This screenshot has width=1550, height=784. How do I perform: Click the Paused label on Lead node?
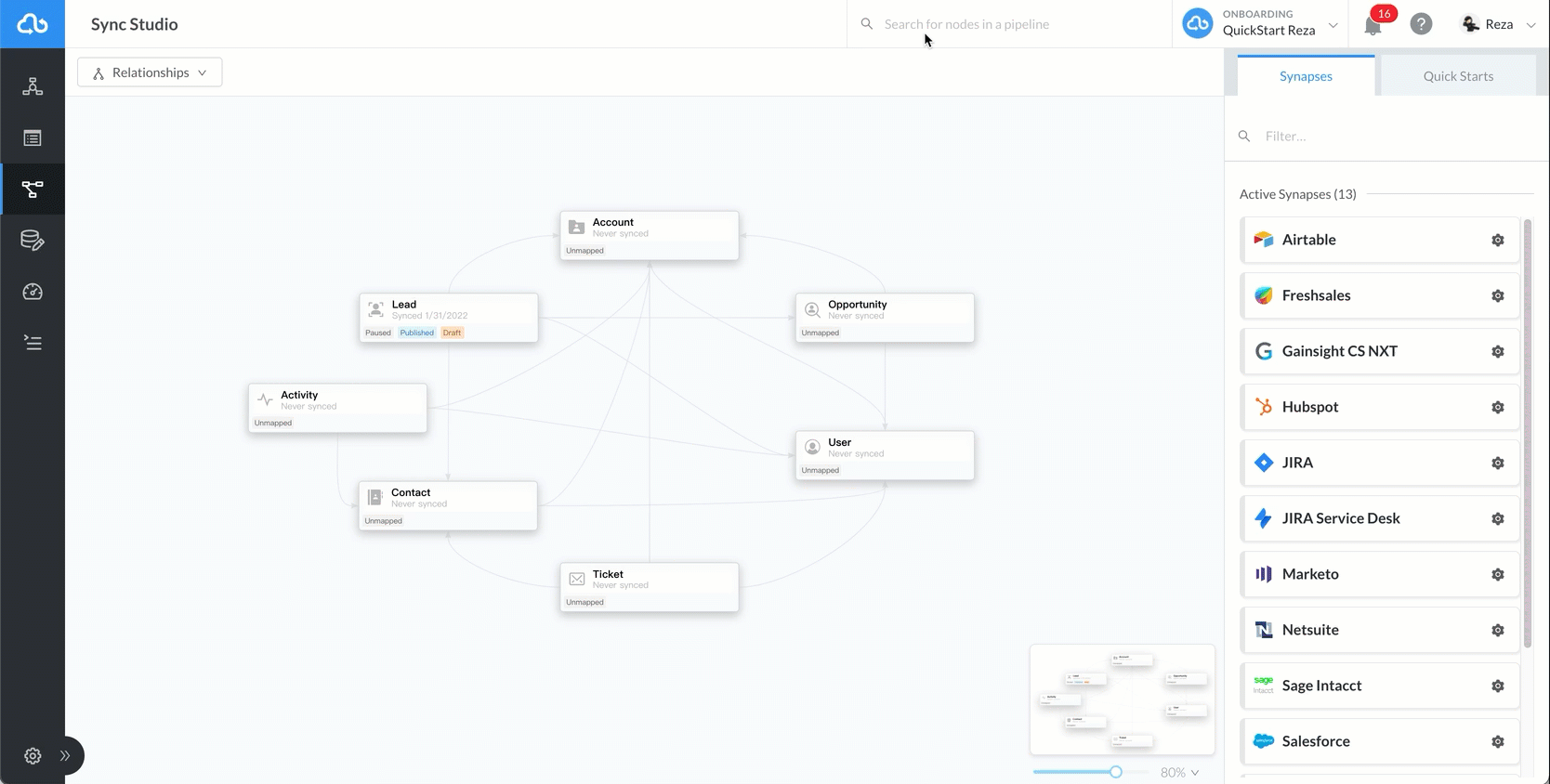point(378,333)
